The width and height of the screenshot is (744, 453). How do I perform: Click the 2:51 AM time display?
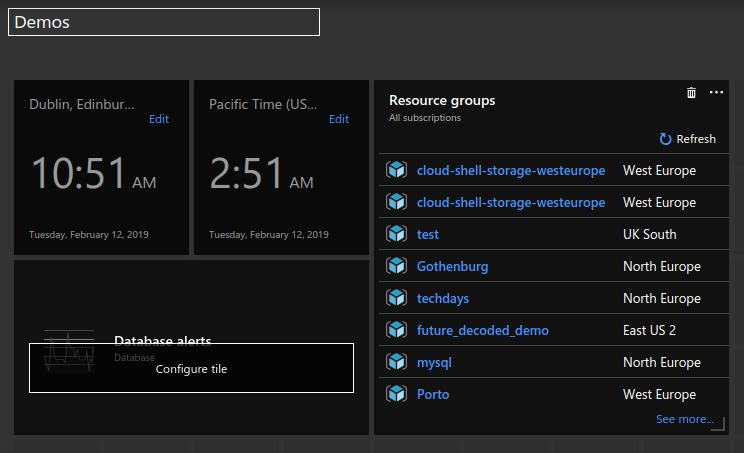(x=261, y=174)
